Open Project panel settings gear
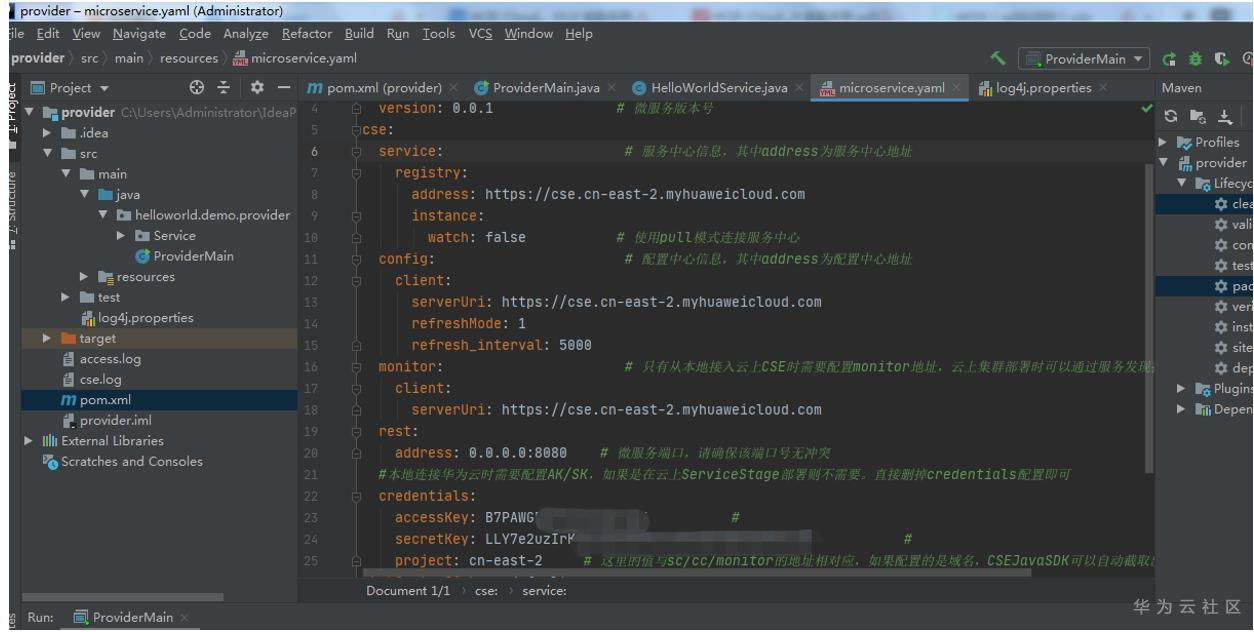Image resolution: width=1254 pixels, height=632 pixels. 256,88
